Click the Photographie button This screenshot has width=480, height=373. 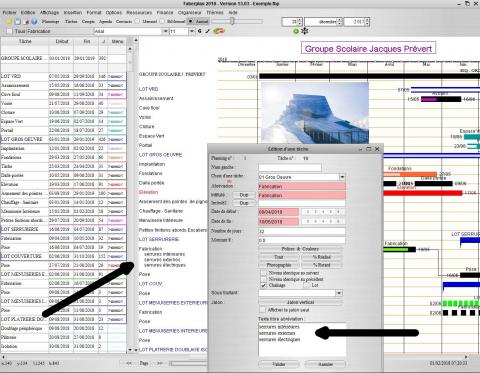click(x=279, y=265)
